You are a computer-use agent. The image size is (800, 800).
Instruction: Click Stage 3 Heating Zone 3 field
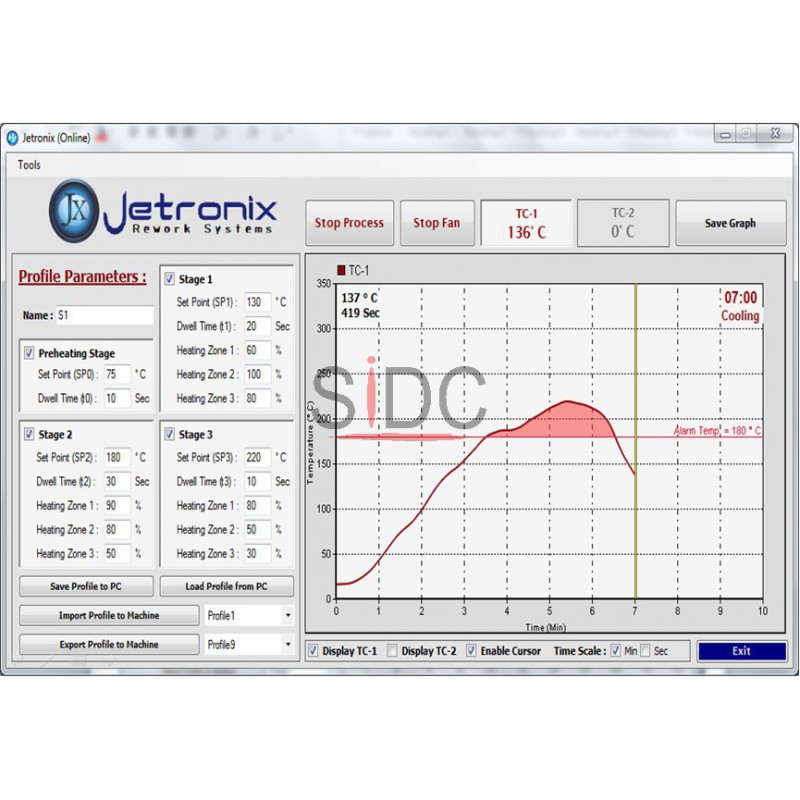click(258, 554)
